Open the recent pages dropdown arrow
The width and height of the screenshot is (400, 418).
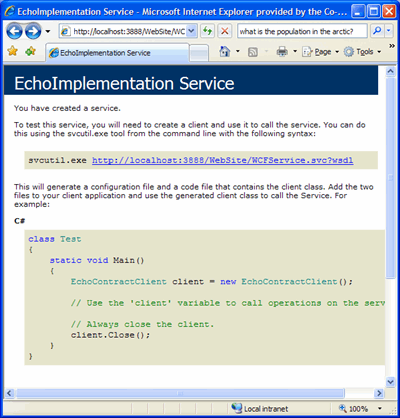pyautogui.click(x=48, y=32)
